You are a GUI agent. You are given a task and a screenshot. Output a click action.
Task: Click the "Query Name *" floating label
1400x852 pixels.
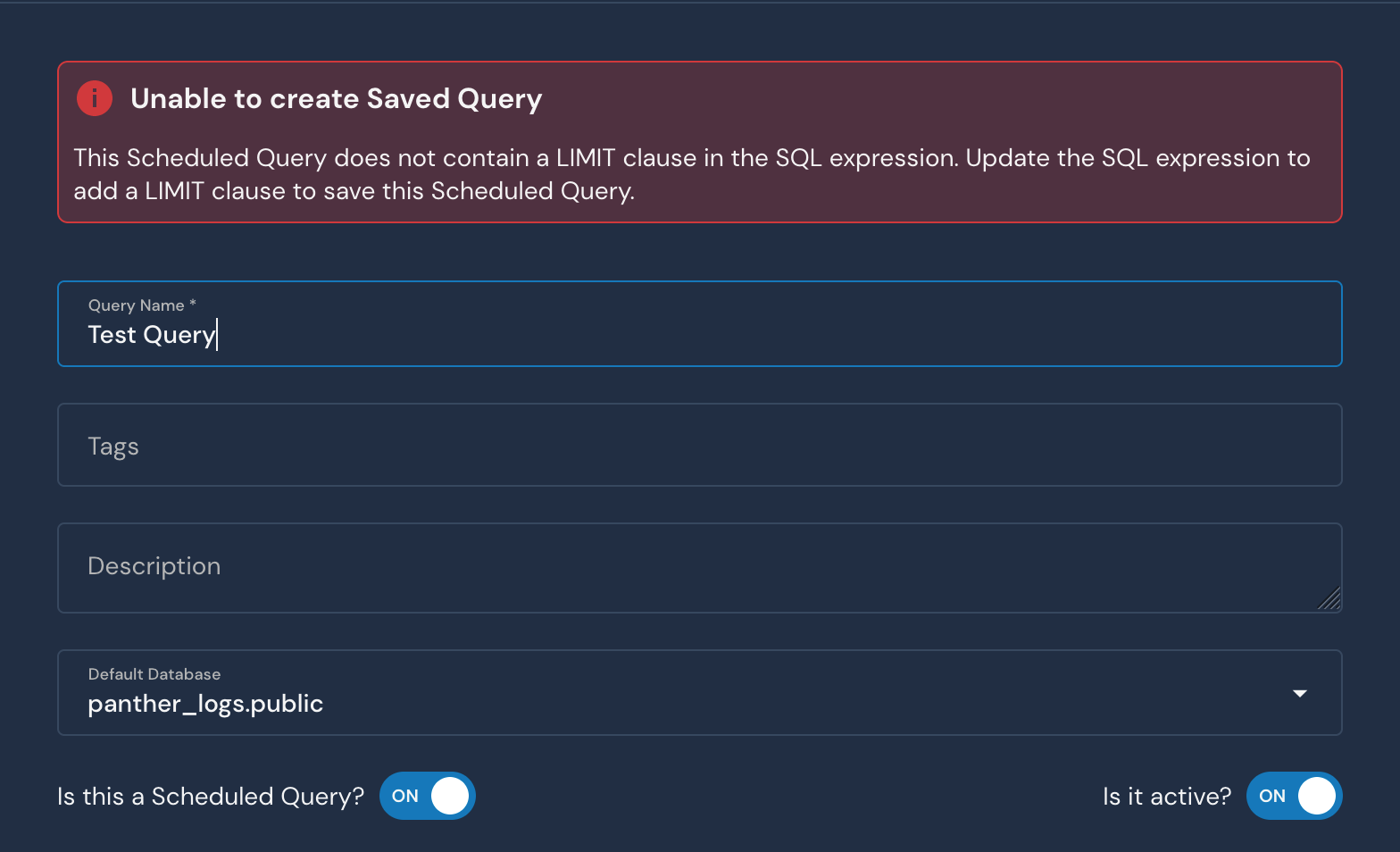(x=142, y=305)
